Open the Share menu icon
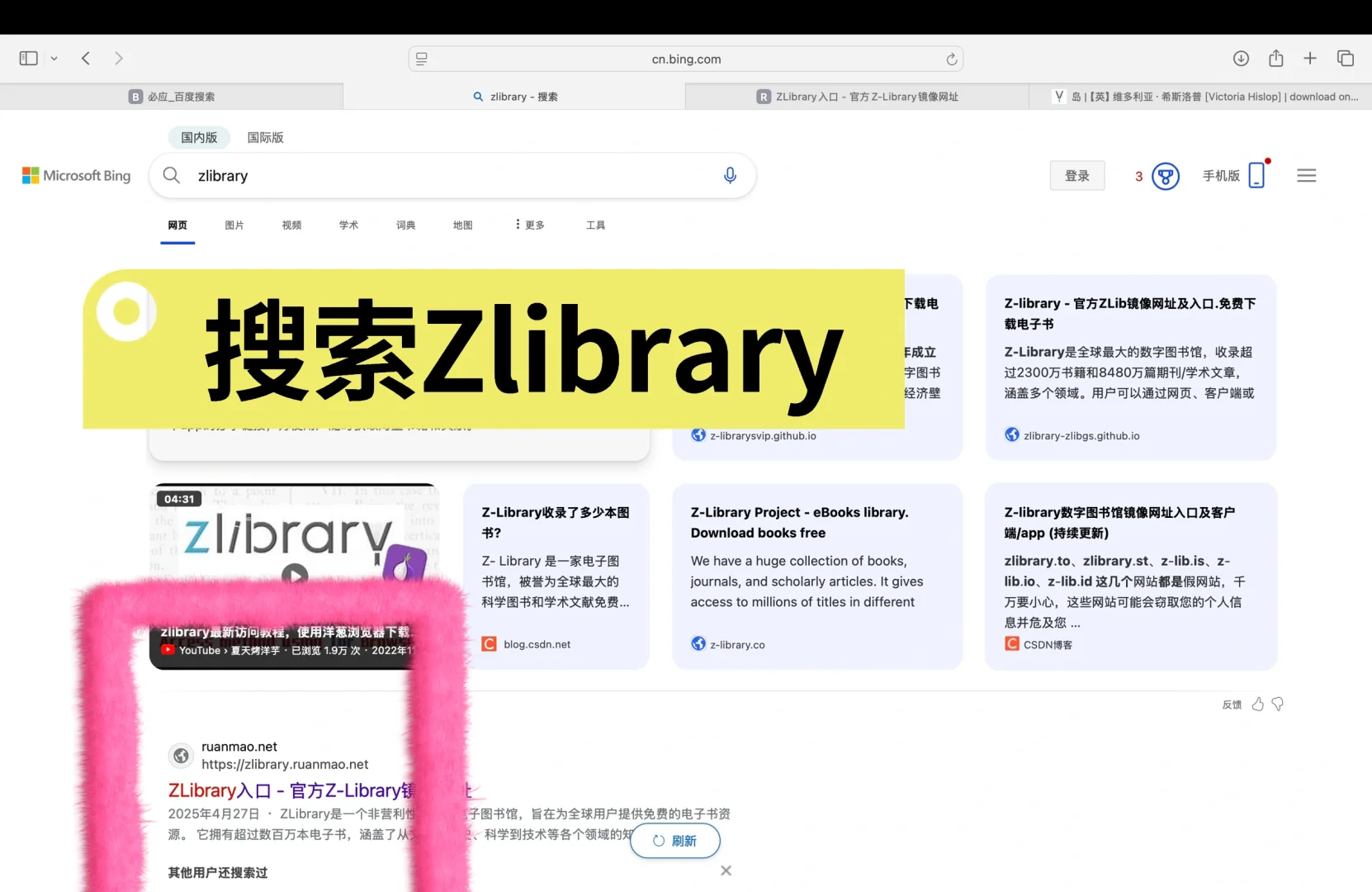Screen dimensions: 1372x892 point(1276,59)
